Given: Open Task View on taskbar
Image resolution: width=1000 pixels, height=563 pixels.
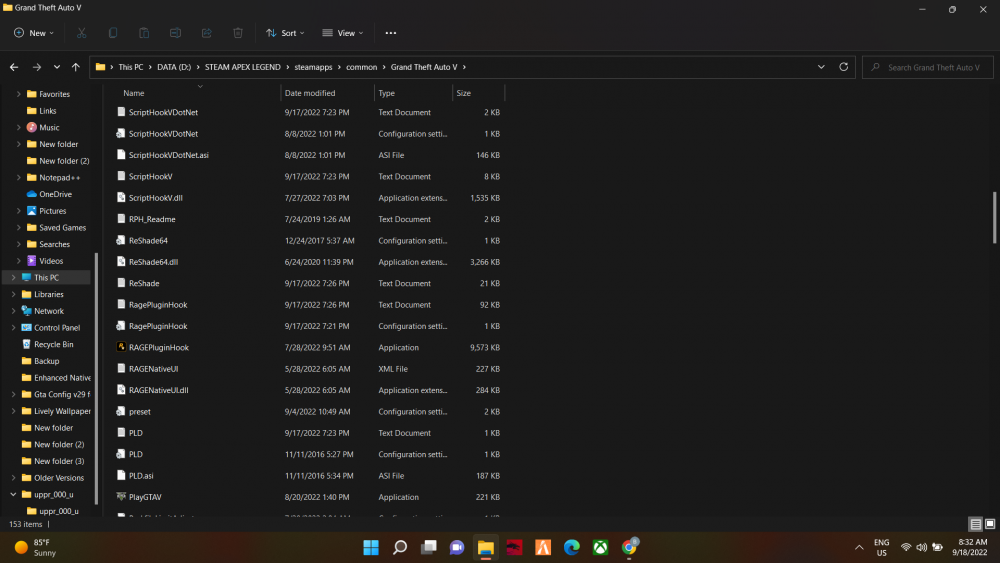Looking at the screenshot, I should coord(429,547).
